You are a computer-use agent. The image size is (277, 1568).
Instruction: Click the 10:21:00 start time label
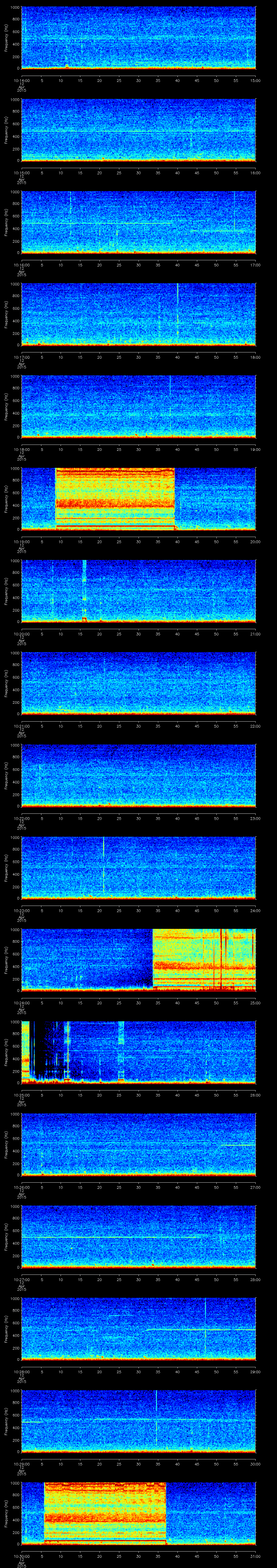point(21,726)
